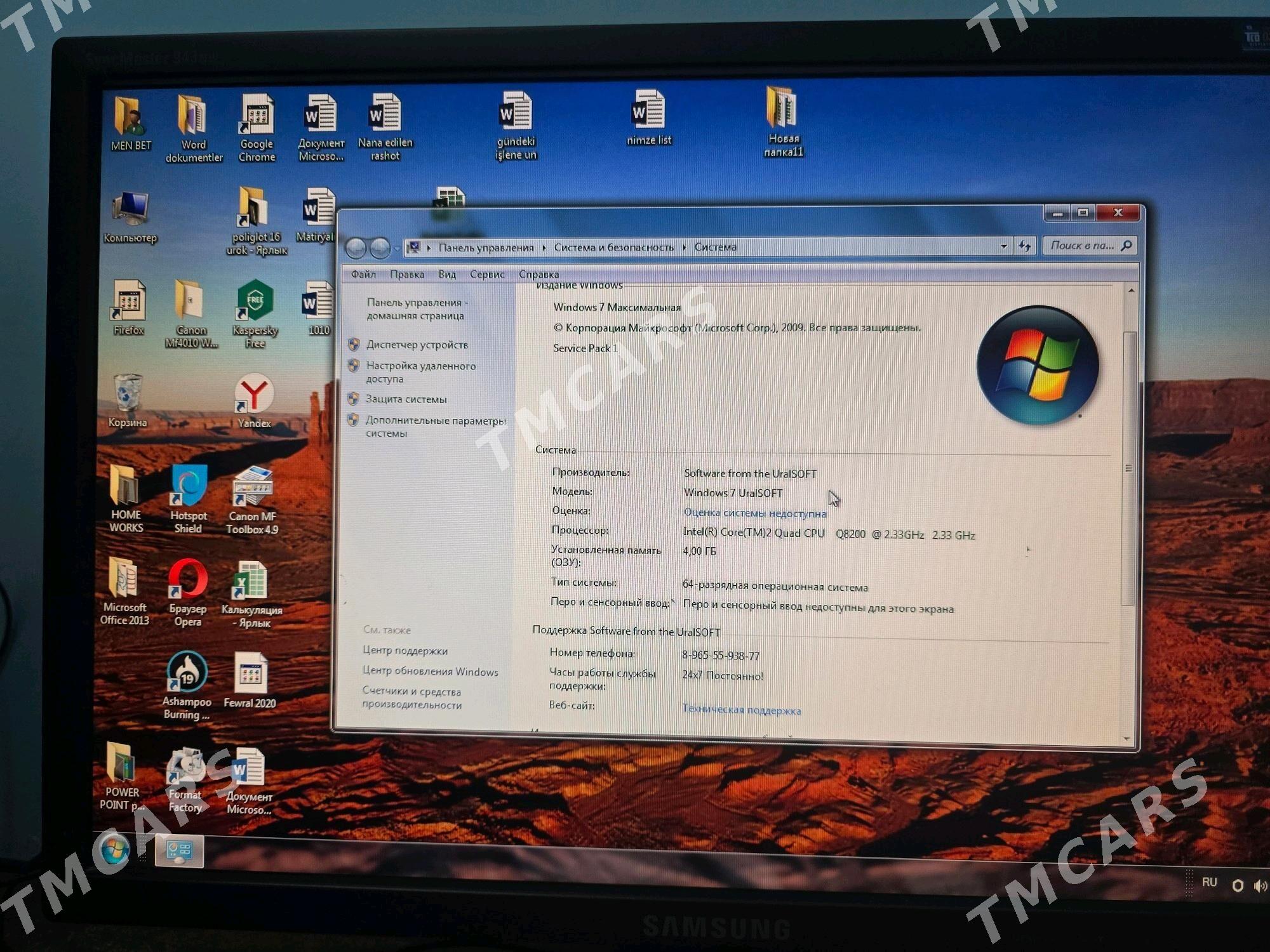Viewport: 1270px width, 952px height.
Task: Click the volume tray icon
Action: coord(1261,886)
